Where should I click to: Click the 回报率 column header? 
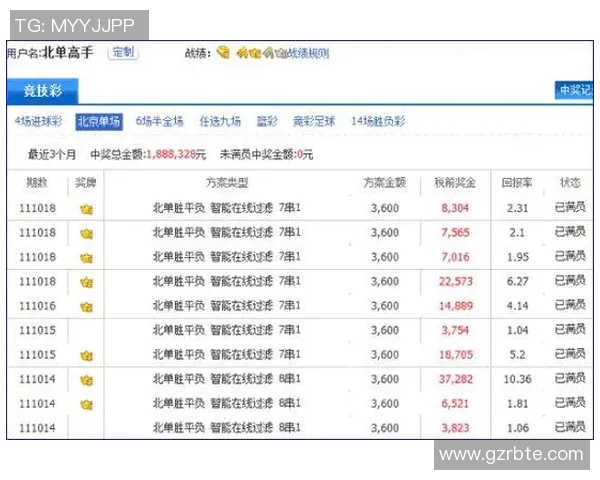click(x=517, y=183)
